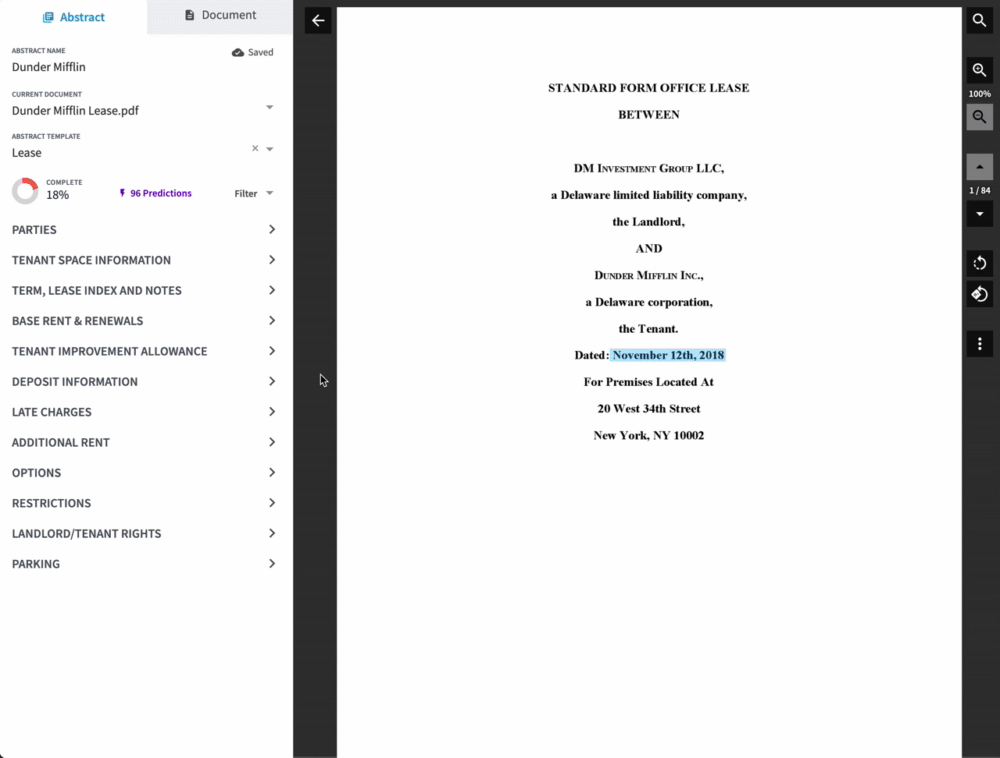
Task: Expand BASE RENT & RENEWALS section
Action: click(143, 321)
